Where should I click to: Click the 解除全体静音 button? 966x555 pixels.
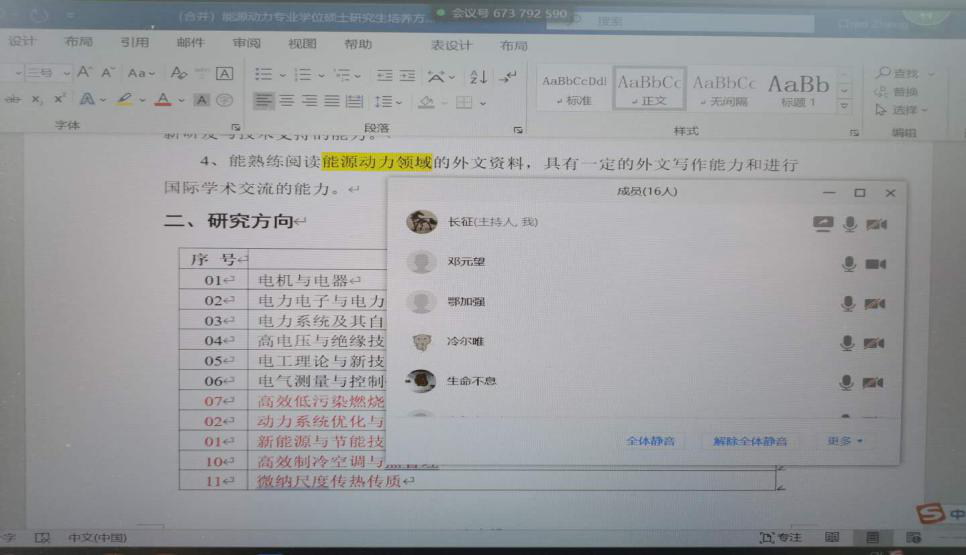point(750,440)
